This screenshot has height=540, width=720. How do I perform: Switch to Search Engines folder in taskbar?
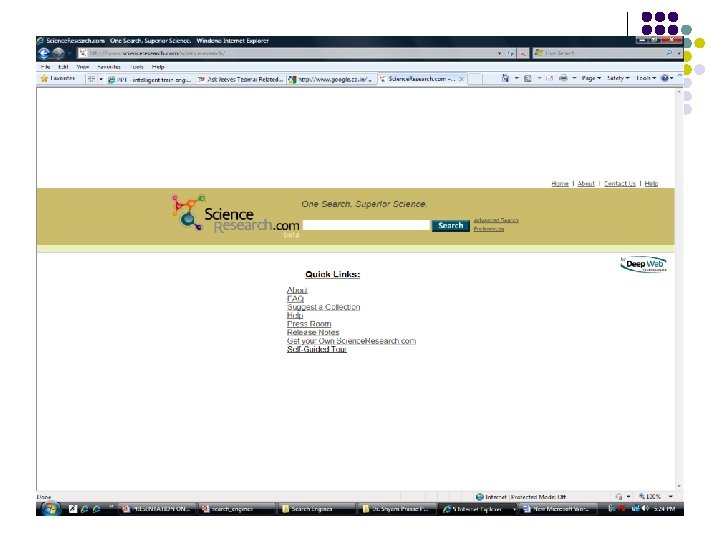point(316,509)
